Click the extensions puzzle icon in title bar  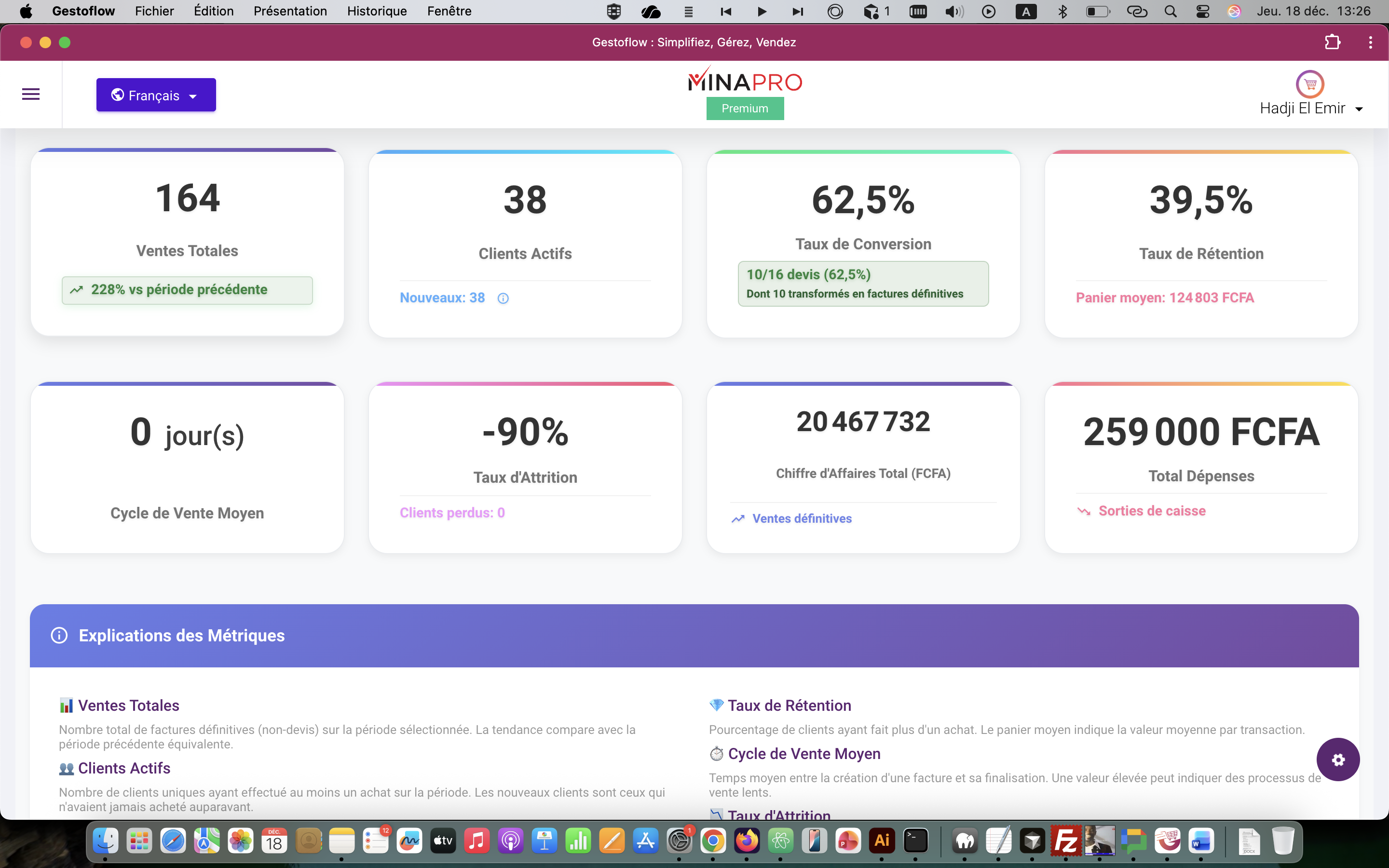(1332, 42)
